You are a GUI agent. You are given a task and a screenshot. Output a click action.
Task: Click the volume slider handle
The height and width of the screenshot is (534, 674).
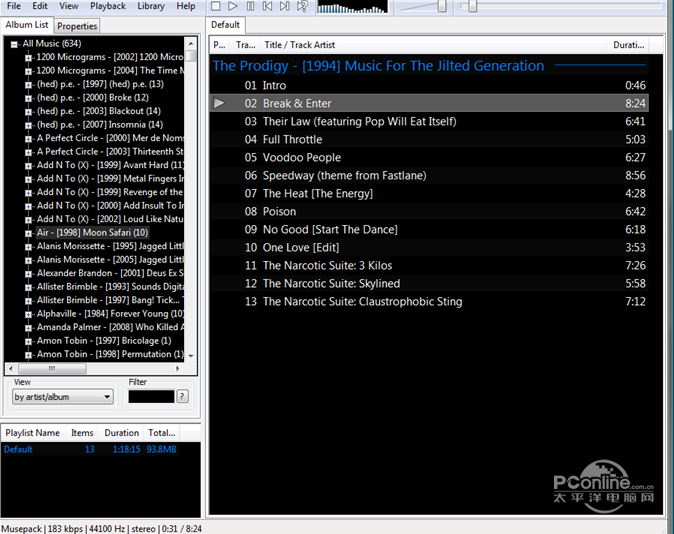click(442, 6)
